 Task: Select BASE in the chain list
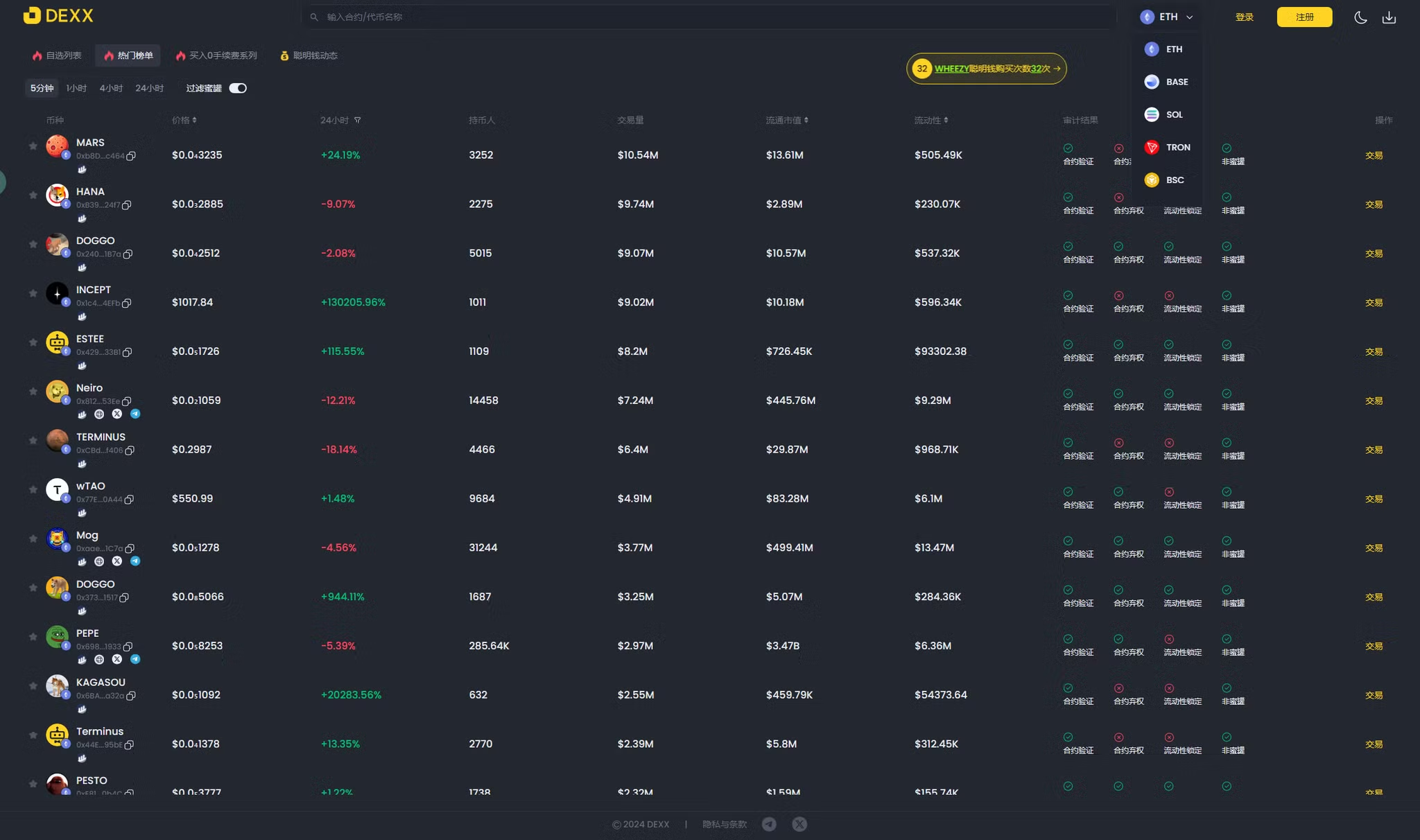point(1168,82)
